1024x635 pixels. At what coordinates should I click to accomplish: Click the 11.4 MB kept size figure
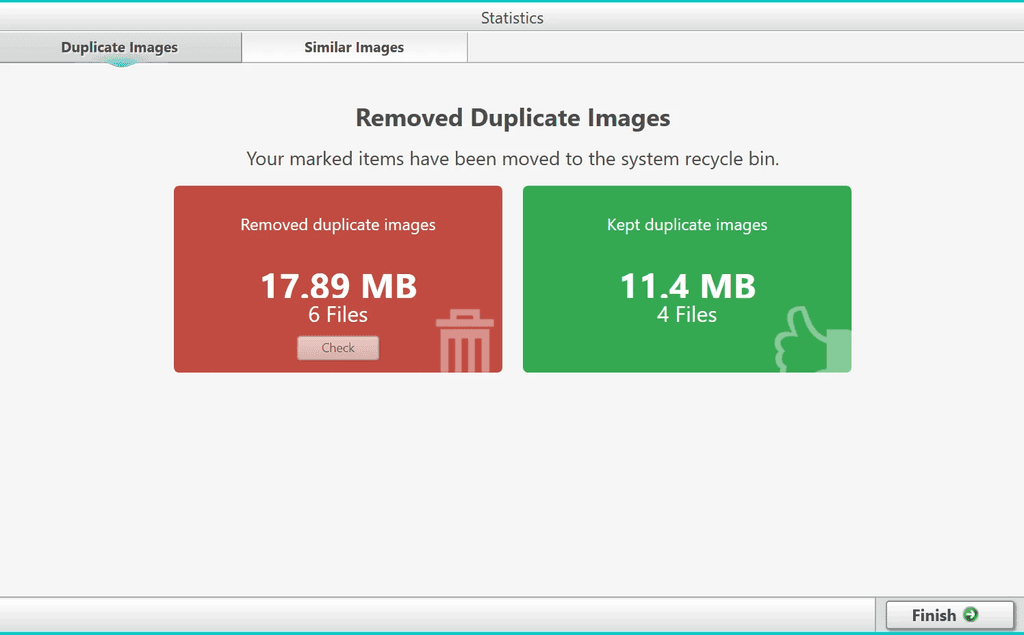686,286
